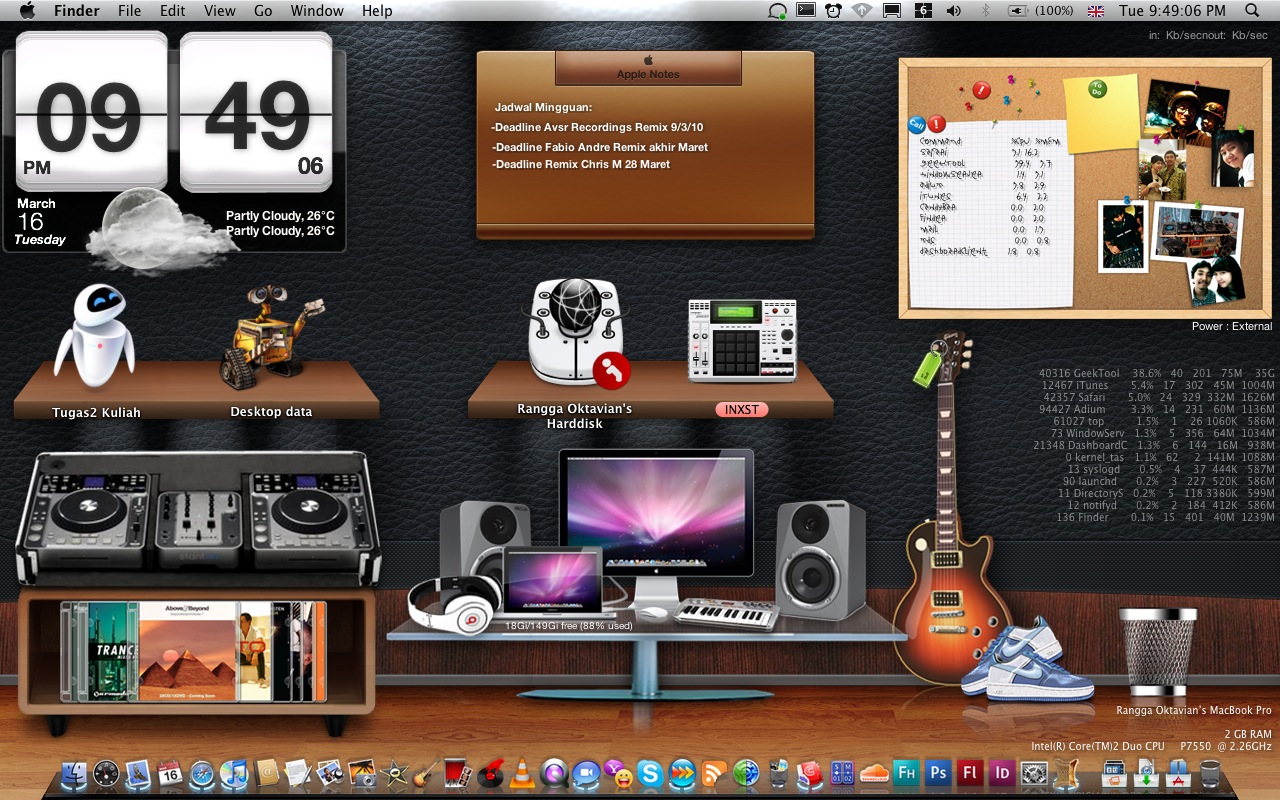Click the menu bar clock Tue 9:49:06 PM
The width and height of the screenshot is (1280, 800).
pyautogui.click(x=1172, y=11)
